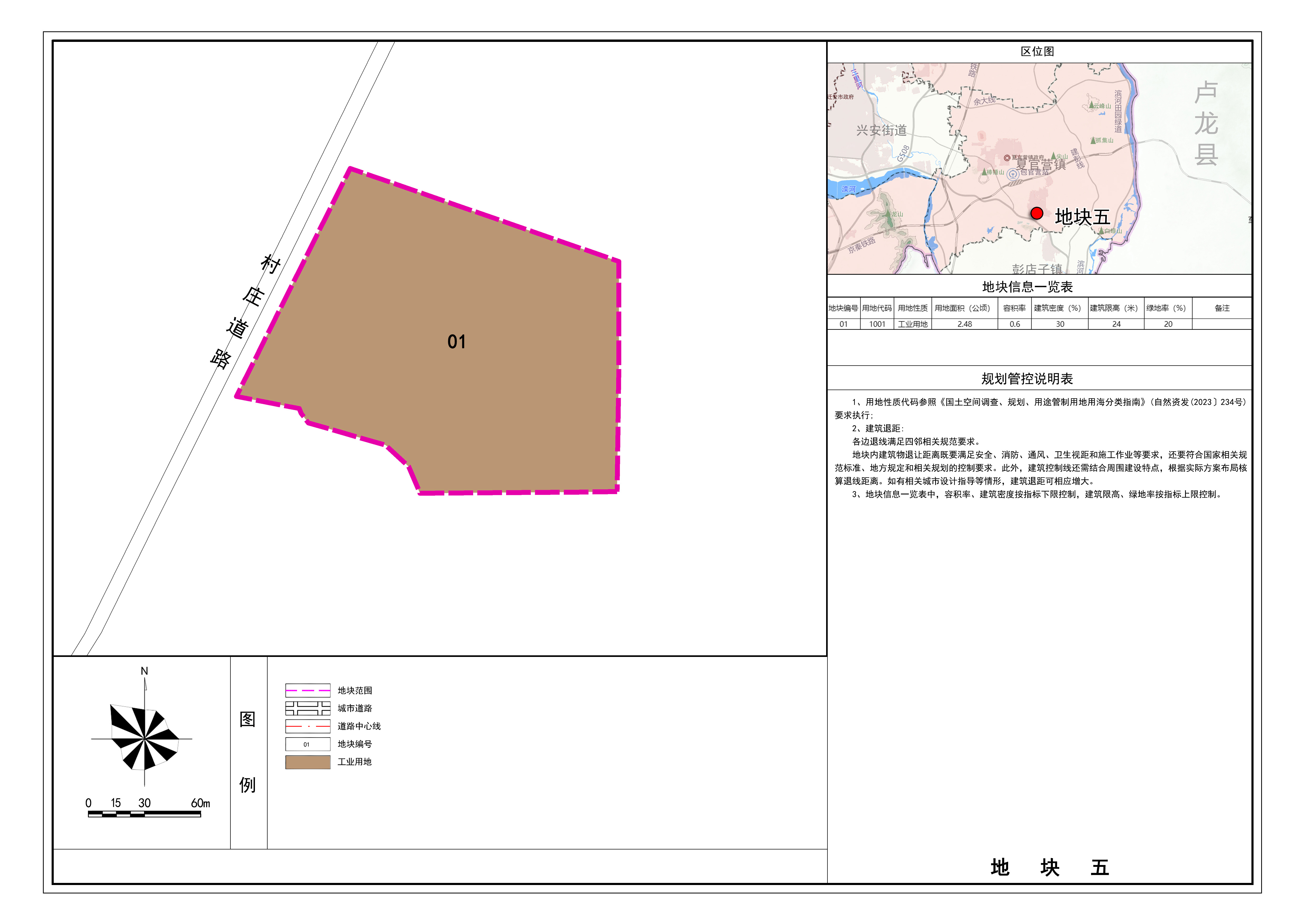Click the 兴安街道 label on the location map
Image resolution: width=1307 pixels, height=924 pixels.
click(x=881, y=130)
